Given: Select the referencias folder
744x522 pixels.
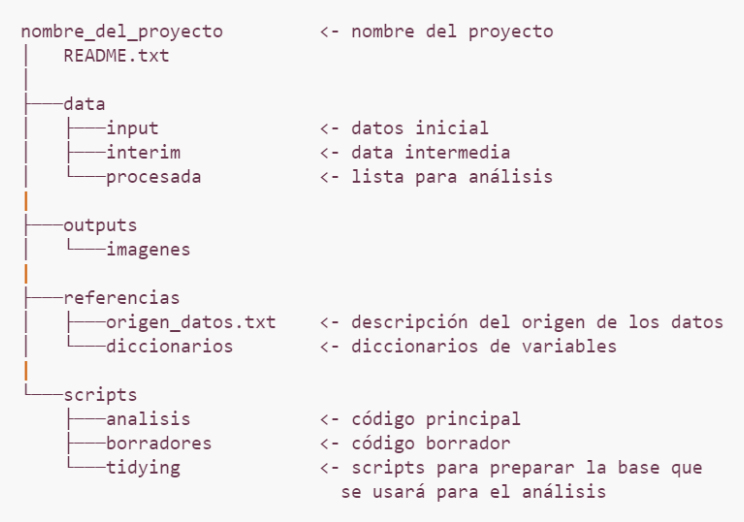Looking at the screenshot, I should 121,298.
